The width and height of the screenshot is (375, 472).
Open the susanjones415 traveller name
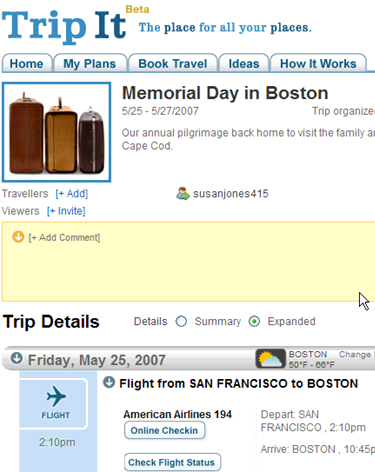pyautogui.click(x=231, y=194)
